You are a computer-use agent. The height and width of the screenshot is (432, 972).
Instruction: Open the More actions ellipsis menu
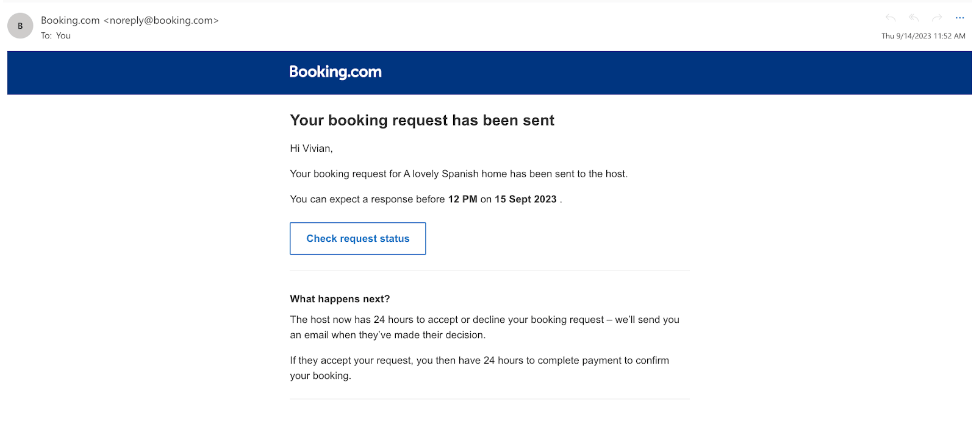point(959,18)
